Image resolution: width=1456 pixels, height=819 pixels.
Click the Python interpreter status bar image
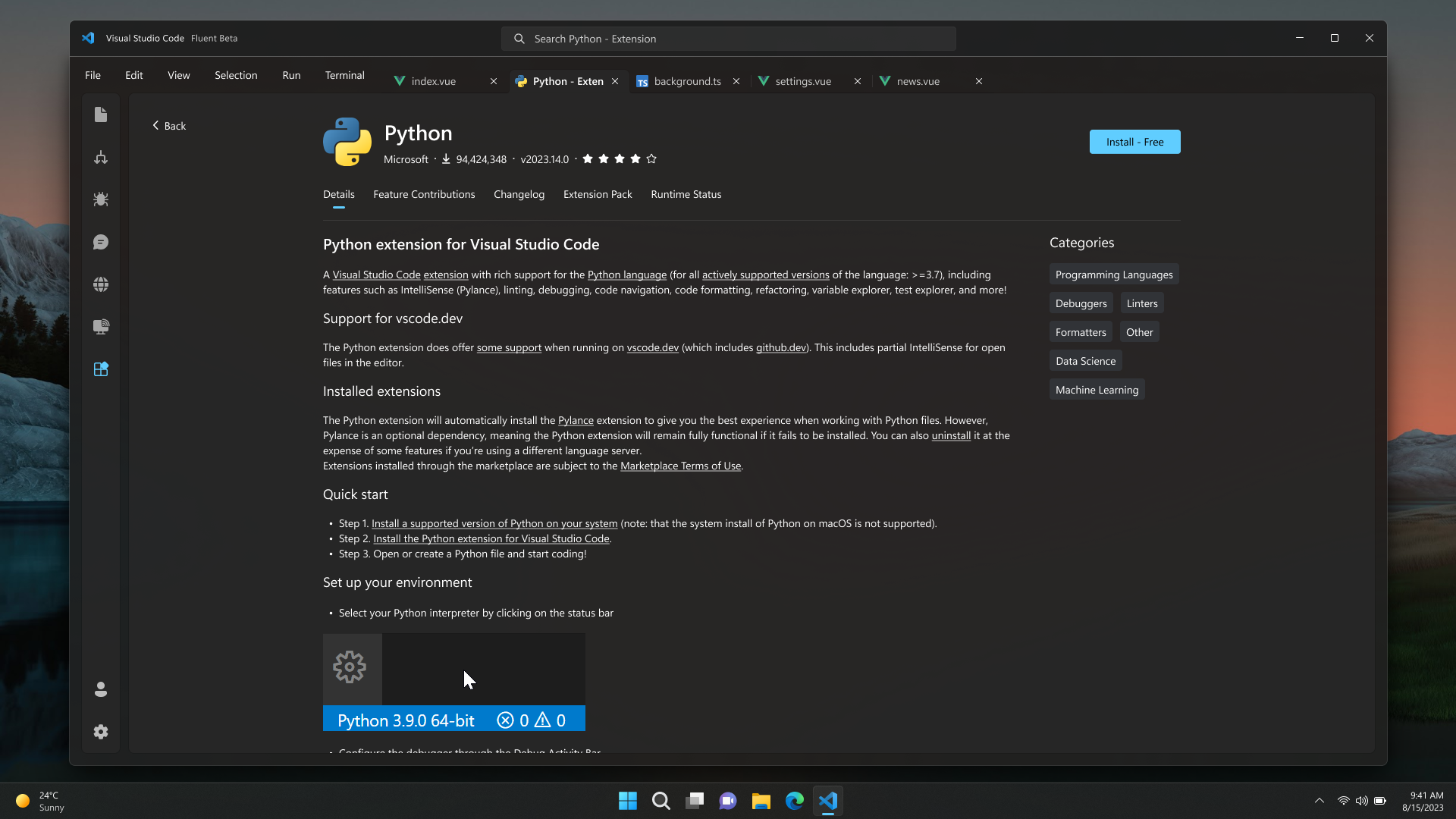point(453,682)
